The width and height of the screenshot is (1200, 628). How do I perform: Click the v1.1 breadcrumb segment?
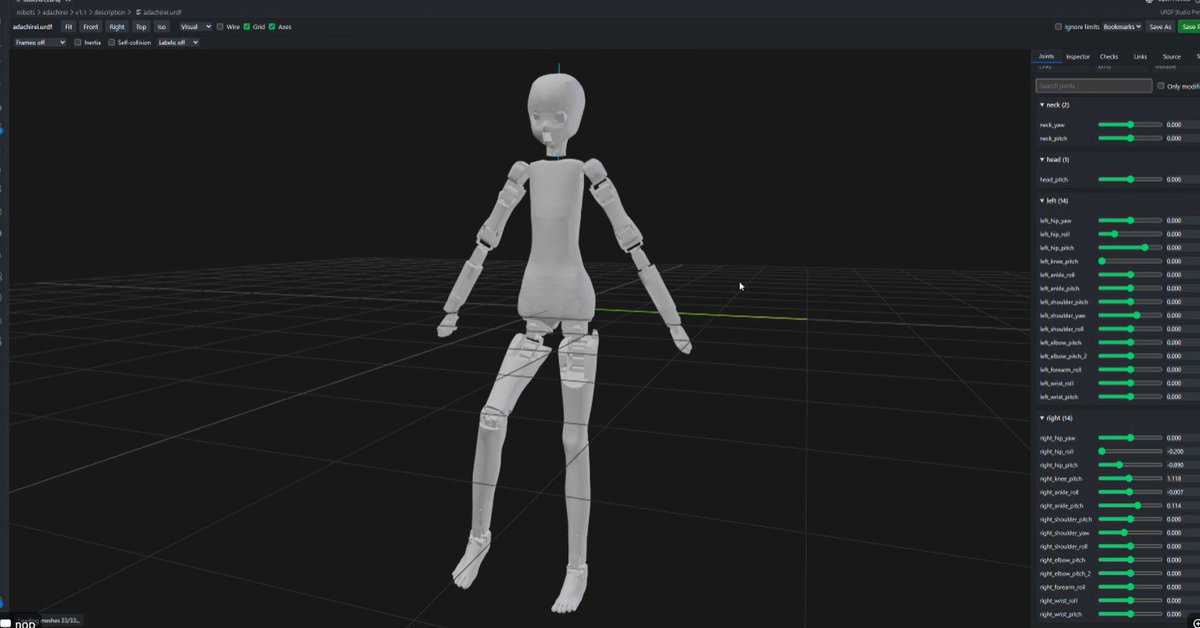click(82, 12)
